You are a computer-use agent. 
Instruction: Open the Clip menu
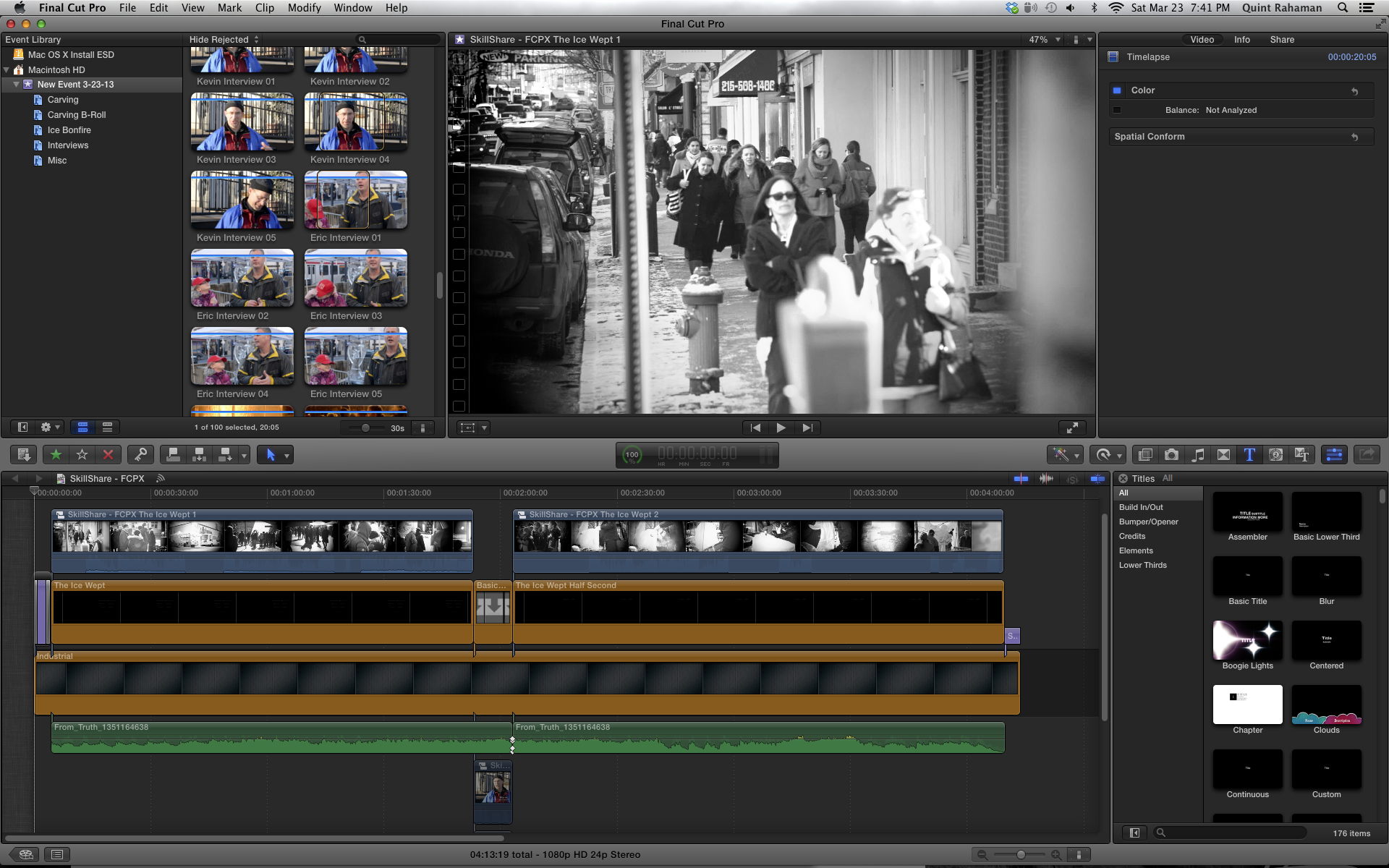click(x=265, y=8)
